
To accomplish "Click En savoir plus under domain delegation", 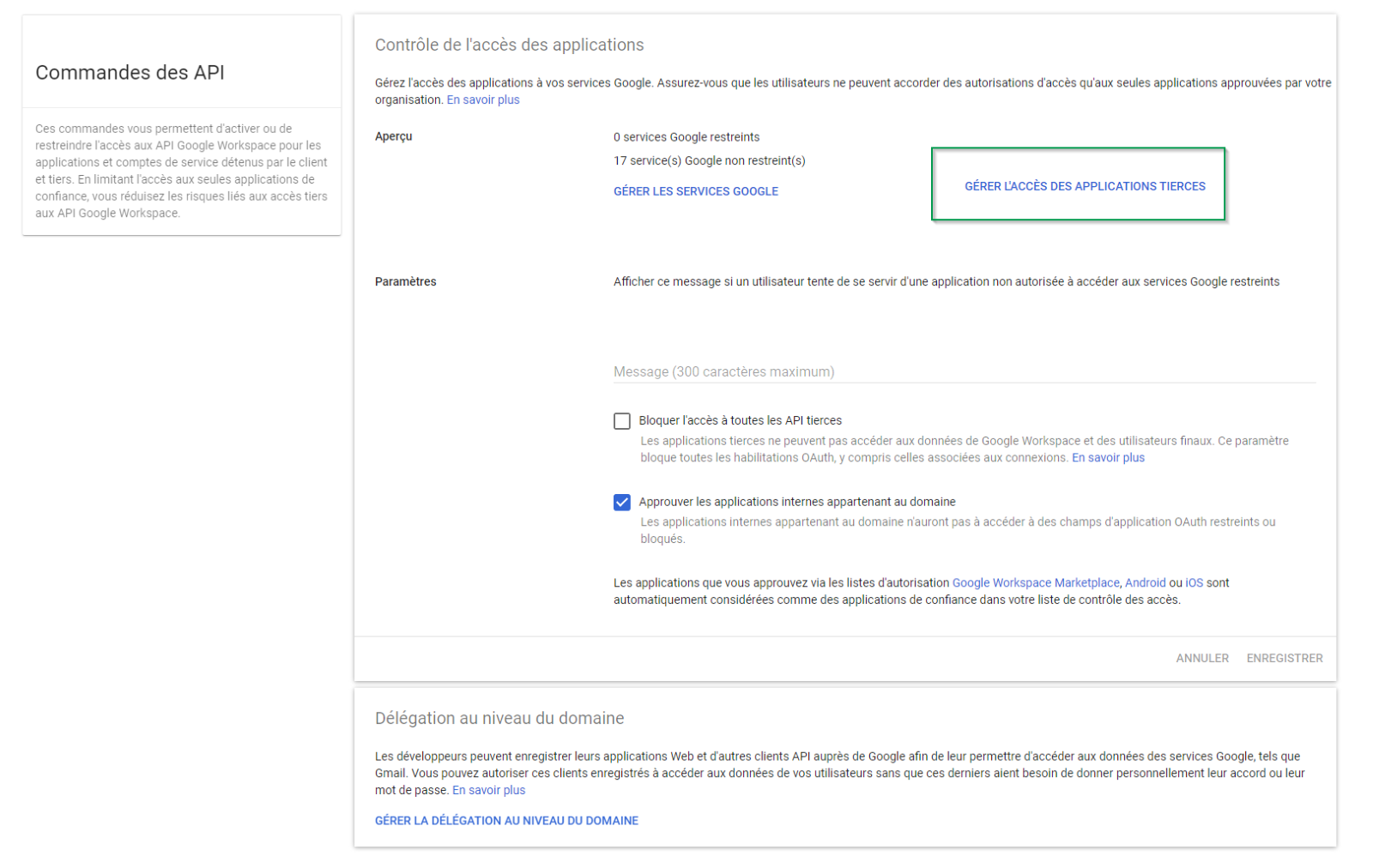I will tap(488, 791).
